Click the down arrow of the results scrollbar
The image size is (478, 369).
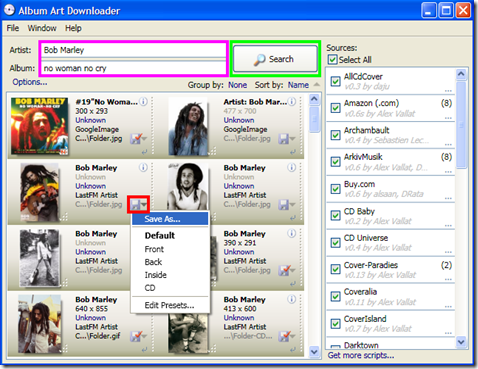(314, 351)
